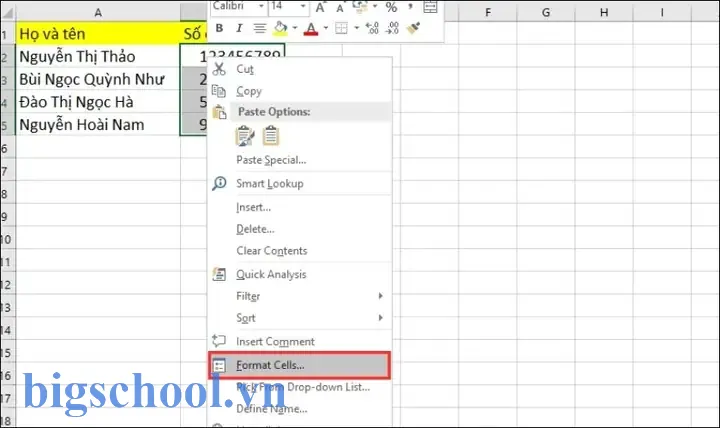Viewport: 720px width, 428px height.
Task: Click the Paste option with brush icon
Action: (245, 136)
